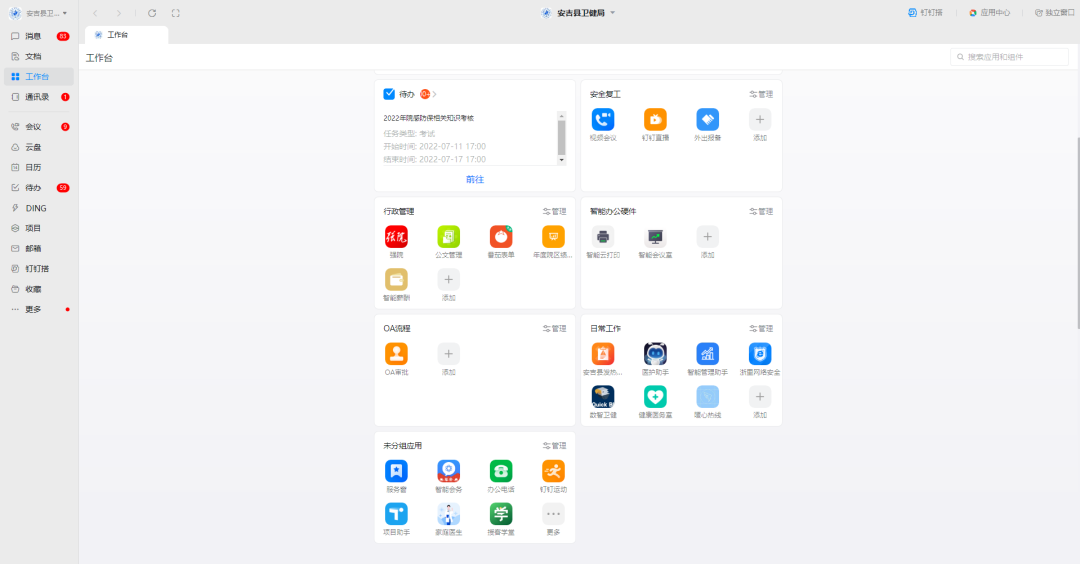Open the 视频会议 app icon
This screenshot has height=564, width=1080.
pyautogui.click(x=602, y=120)
